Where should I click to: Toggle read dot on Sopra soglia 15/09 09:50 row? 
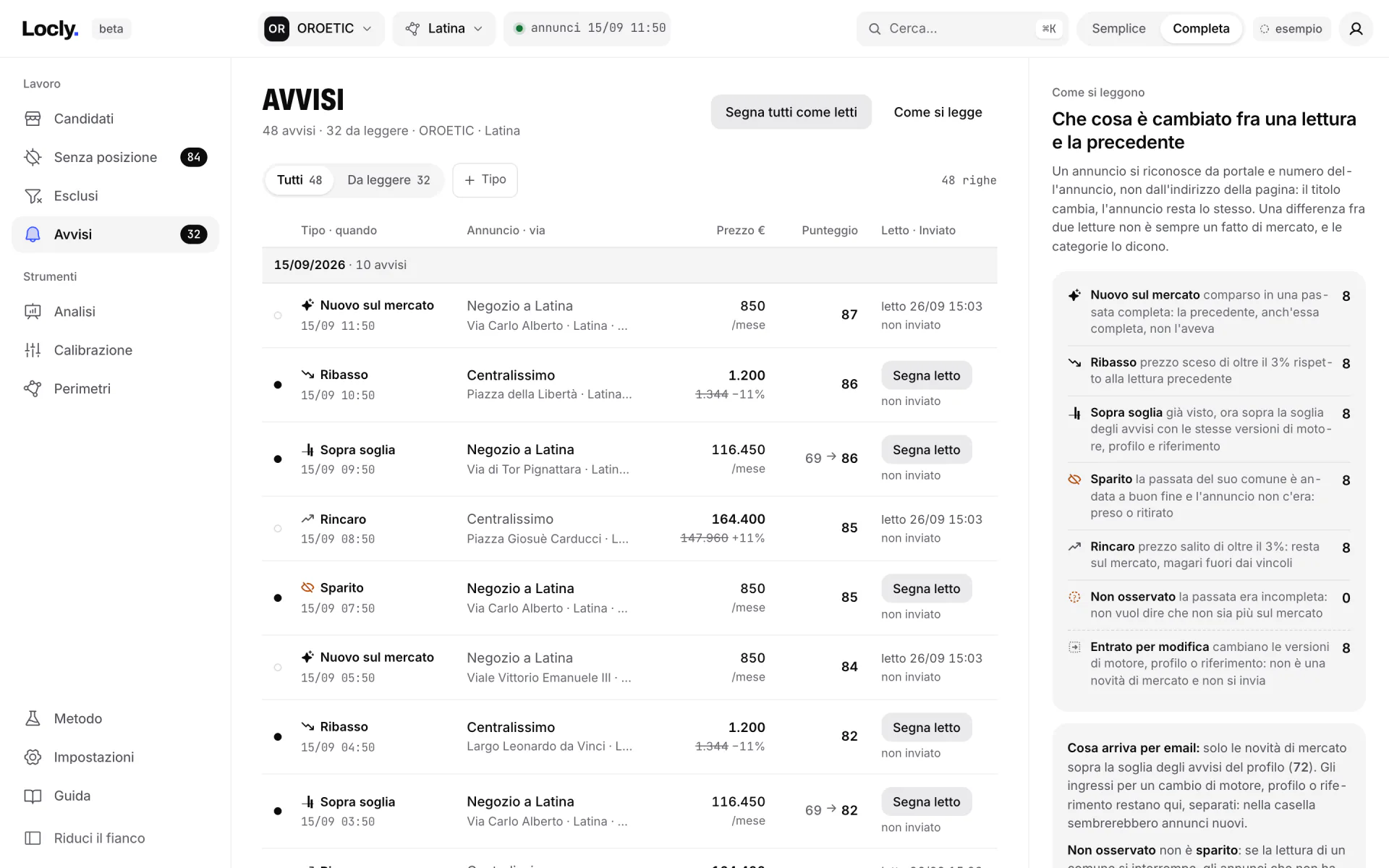click(278, 459)
